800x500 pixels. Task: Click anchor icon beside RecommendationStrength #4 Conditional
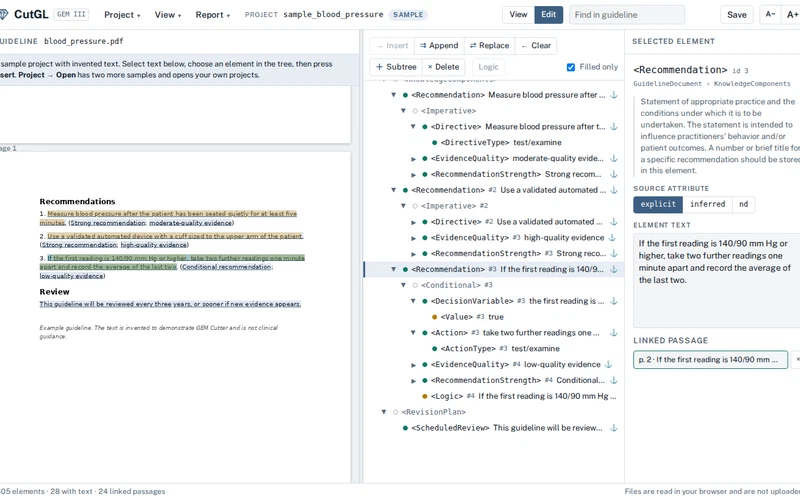pos(614,380)
